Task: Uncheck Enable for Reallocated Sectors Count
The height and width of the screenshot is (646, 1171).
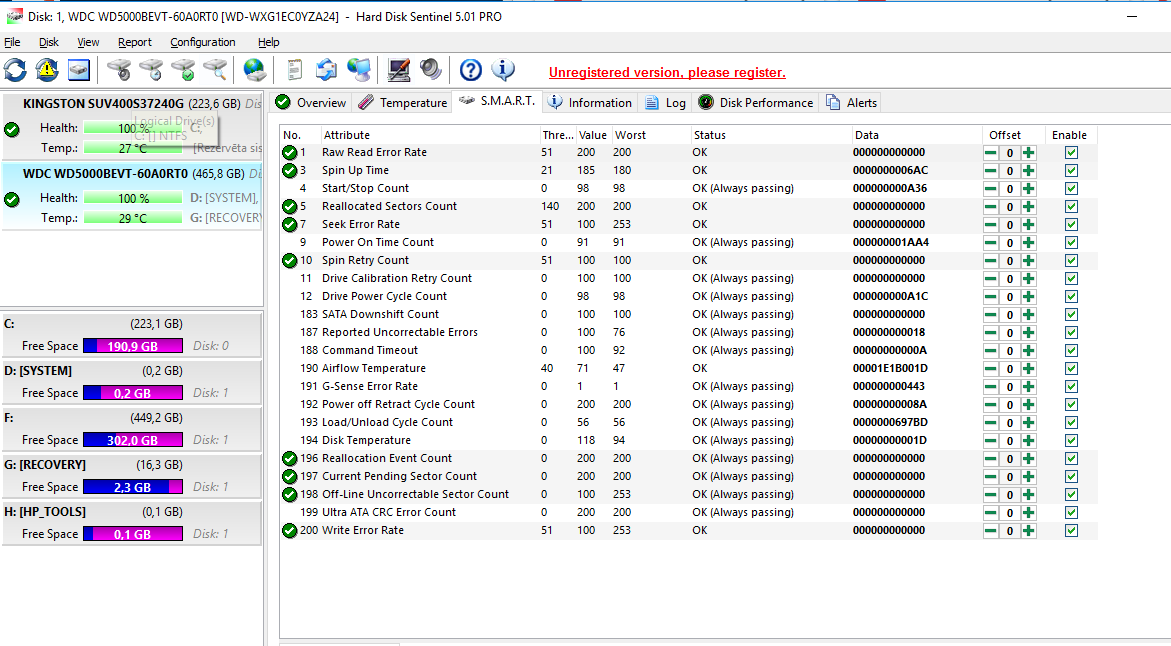Action: (1071, 206)
